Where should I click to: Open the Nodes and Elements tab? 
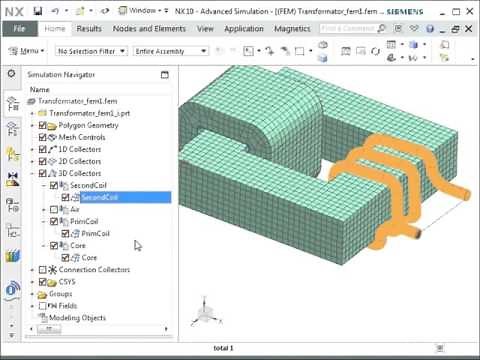coord(149,29)
